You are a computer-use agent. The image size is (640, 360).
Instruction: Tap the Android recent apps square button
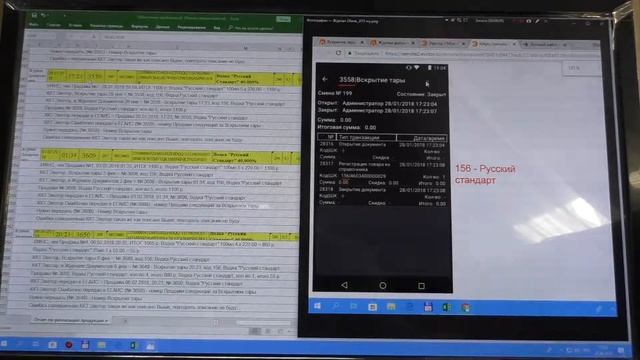click(x=421, y=286)
